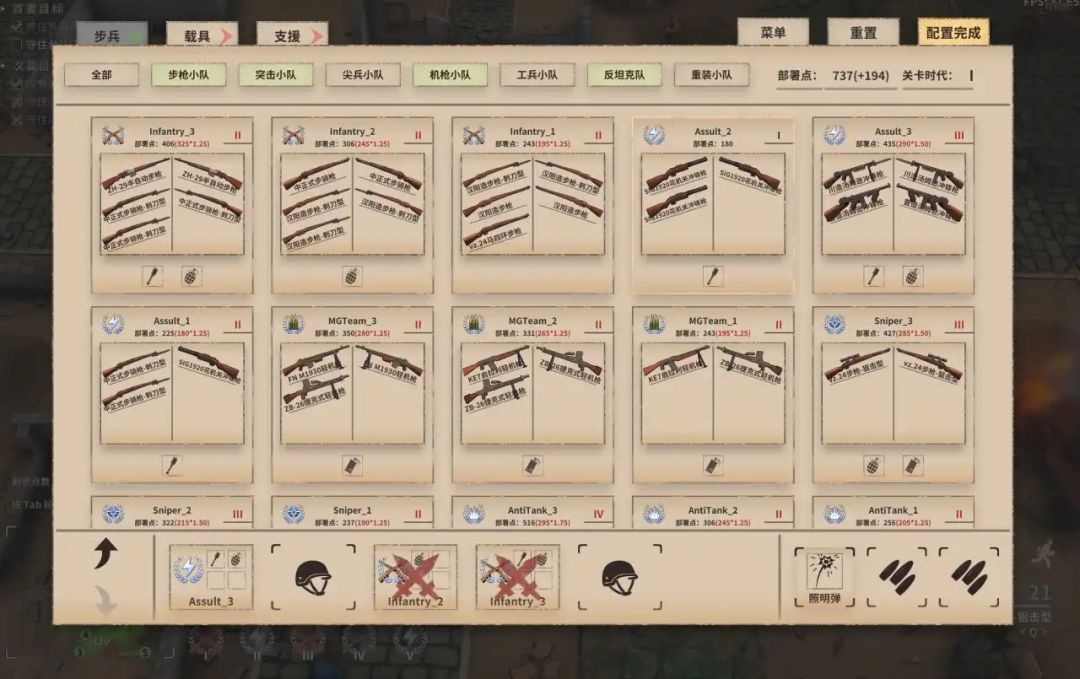Click the AntiTank_2 crown badge icon
This screenshot has width=1080, height=679.
click(654, 514)
